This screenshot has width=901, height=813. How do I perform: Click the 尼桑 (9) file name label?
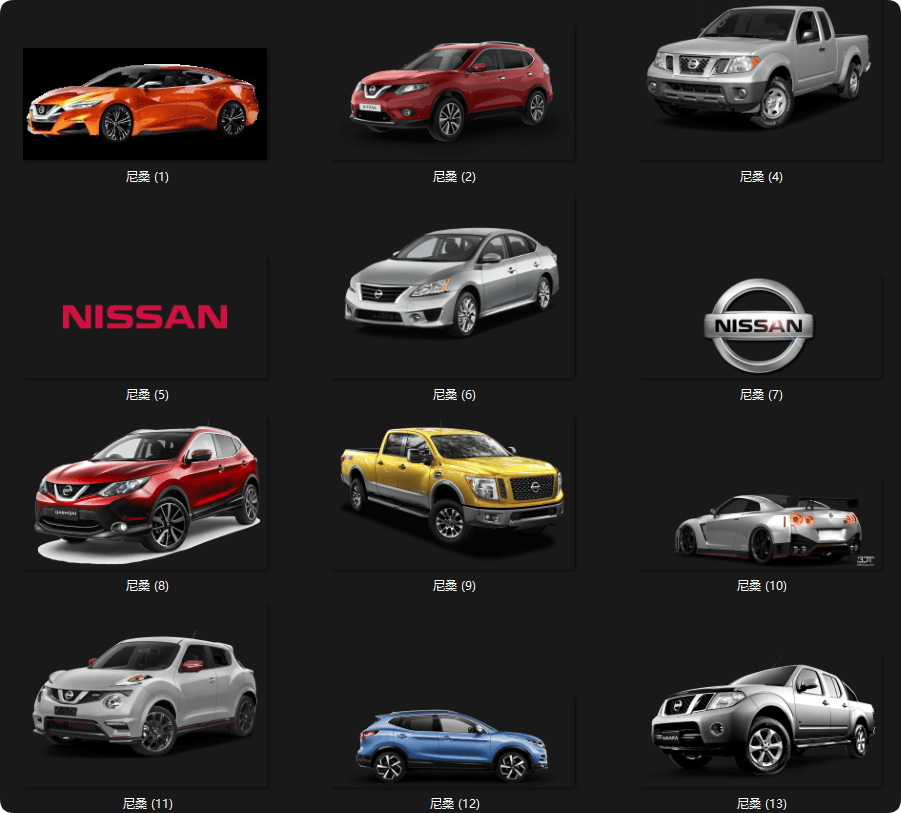pyautogui.click(x=454, y=586)
